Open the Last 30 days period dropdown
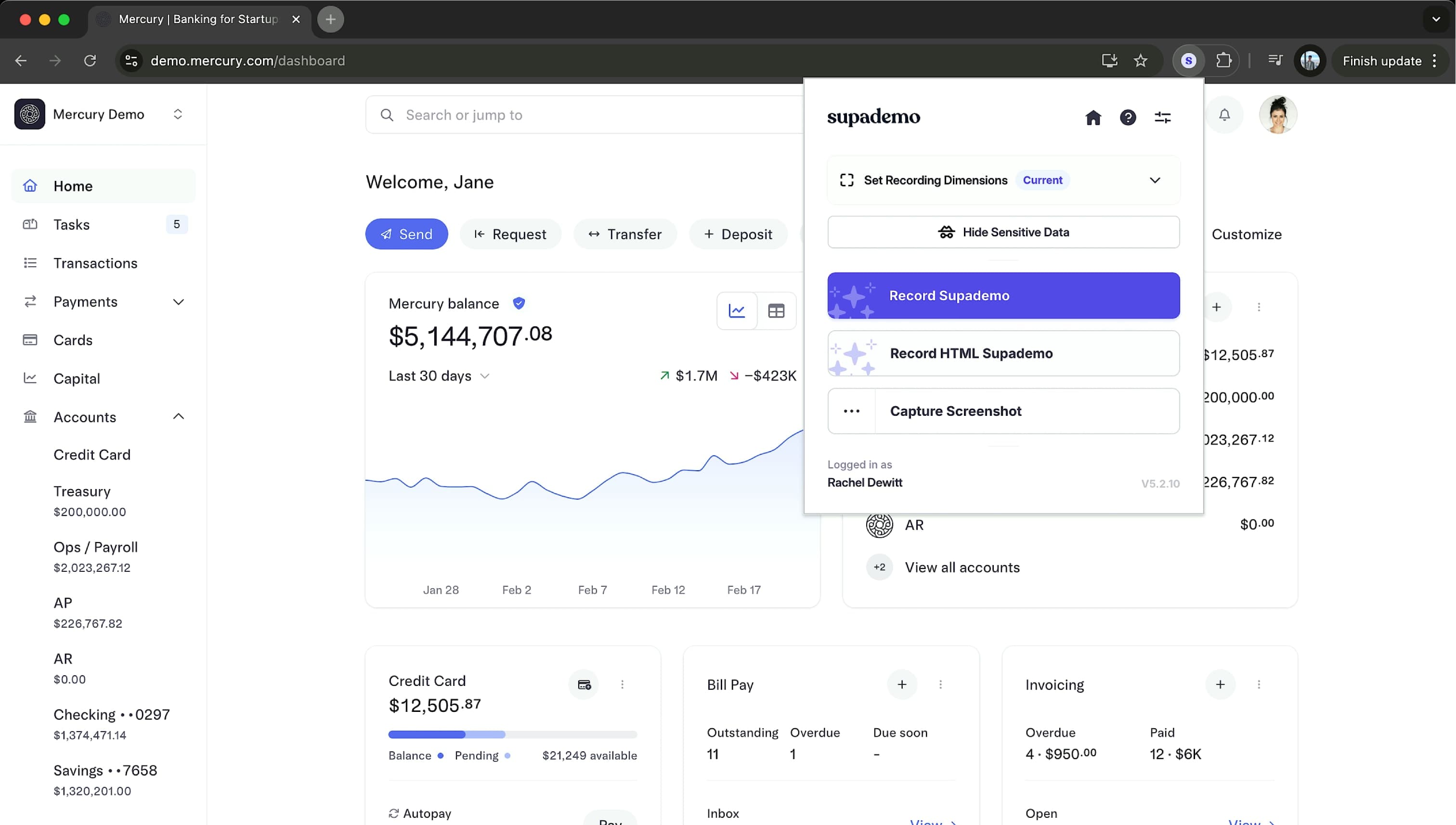Viewport: 1456px width, 825px height. (439, 375)
